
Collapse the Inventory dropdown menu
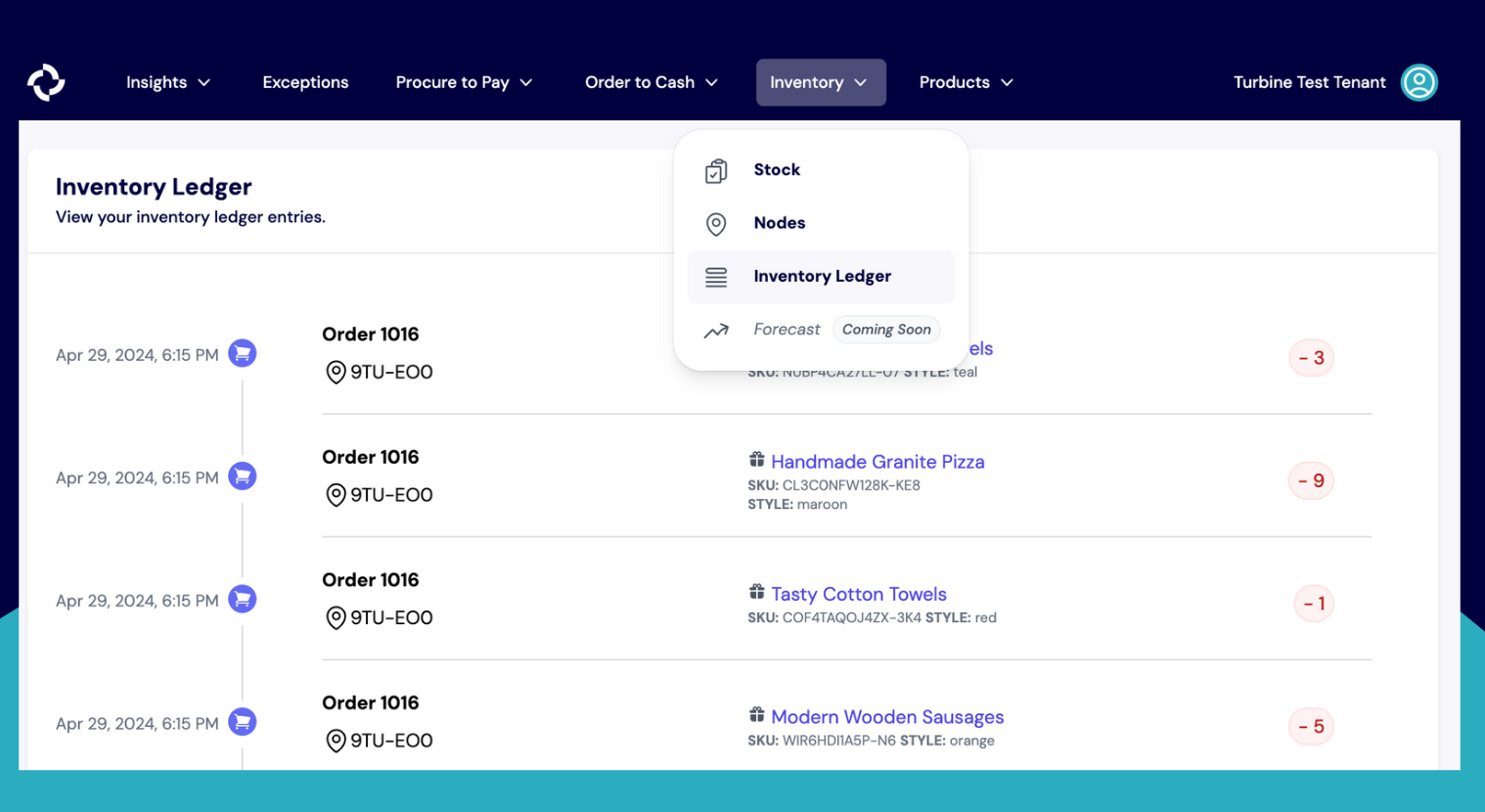[820, 82]
